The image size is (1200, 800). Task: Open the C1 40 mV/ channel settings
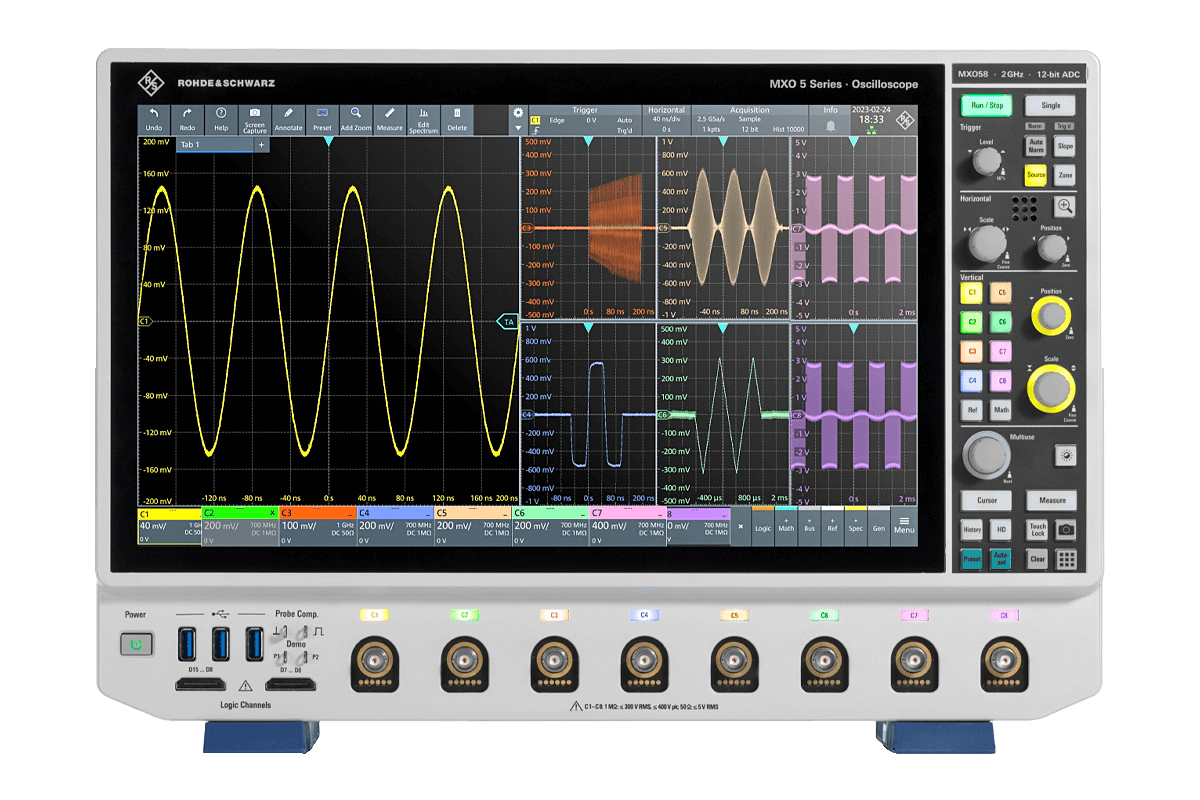tap(169, 526)
